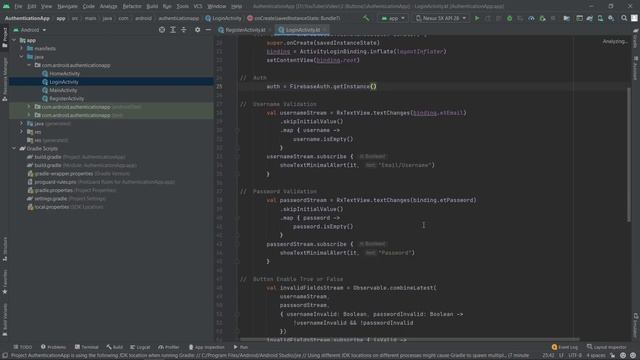Open the Resource Manager side tab
The width and height of the screenshot is (640, 360).
pyautogui.click(x=5, y=80)
